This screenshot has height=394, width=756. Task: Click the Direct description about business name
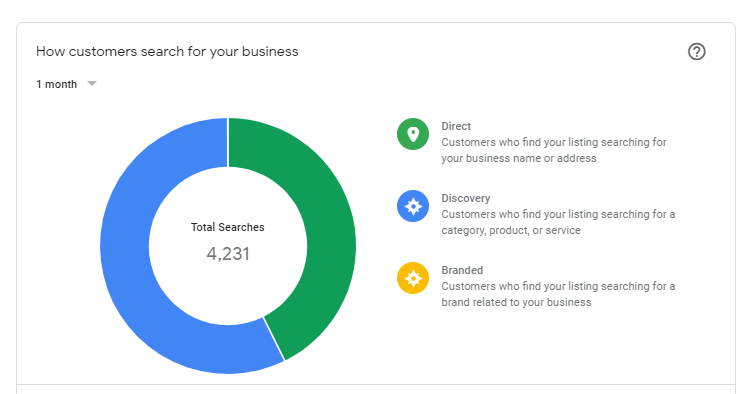(x=554, y=150)
